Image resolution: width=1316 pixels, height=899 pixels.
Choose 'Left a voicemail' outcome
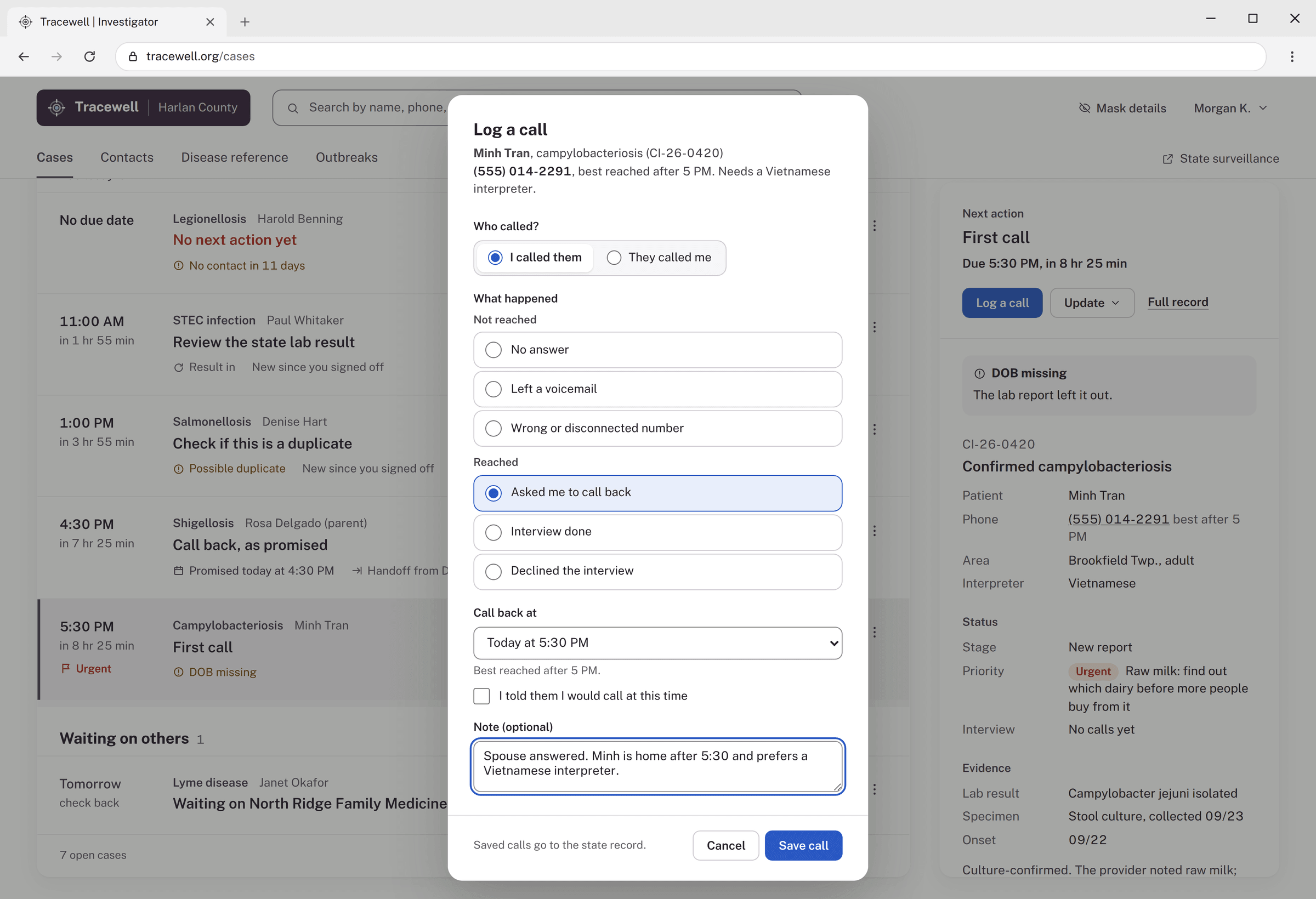[x=657, y=389]
